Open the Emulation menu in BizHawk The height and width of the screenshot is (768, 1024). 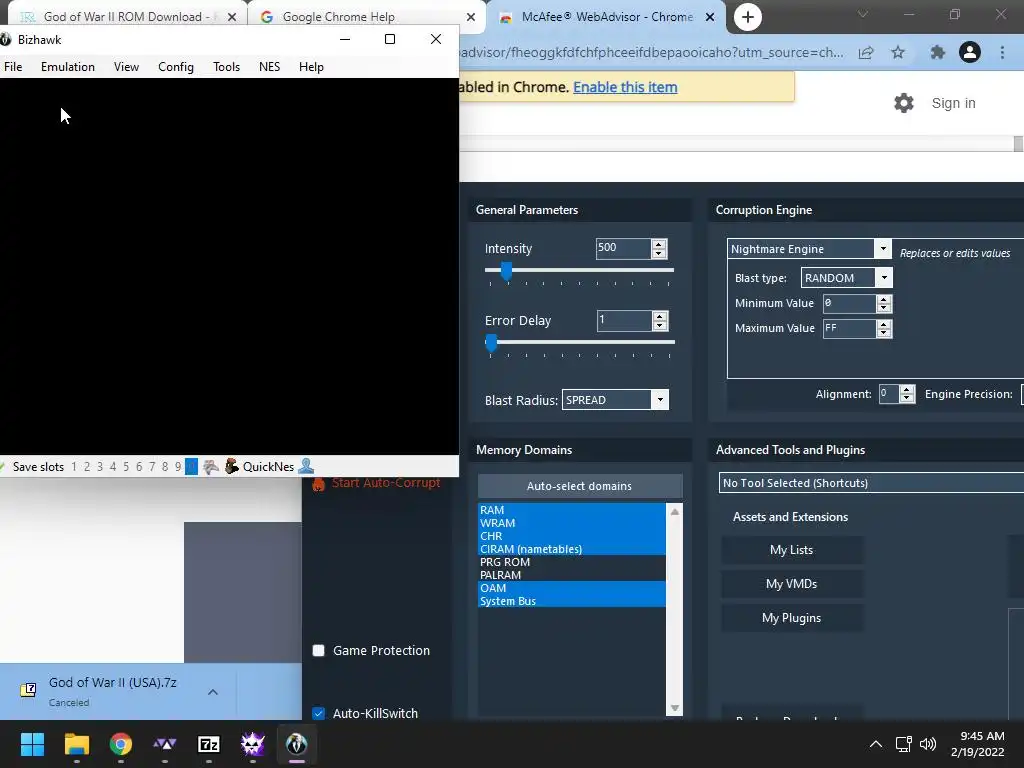[x=68, y=67]
